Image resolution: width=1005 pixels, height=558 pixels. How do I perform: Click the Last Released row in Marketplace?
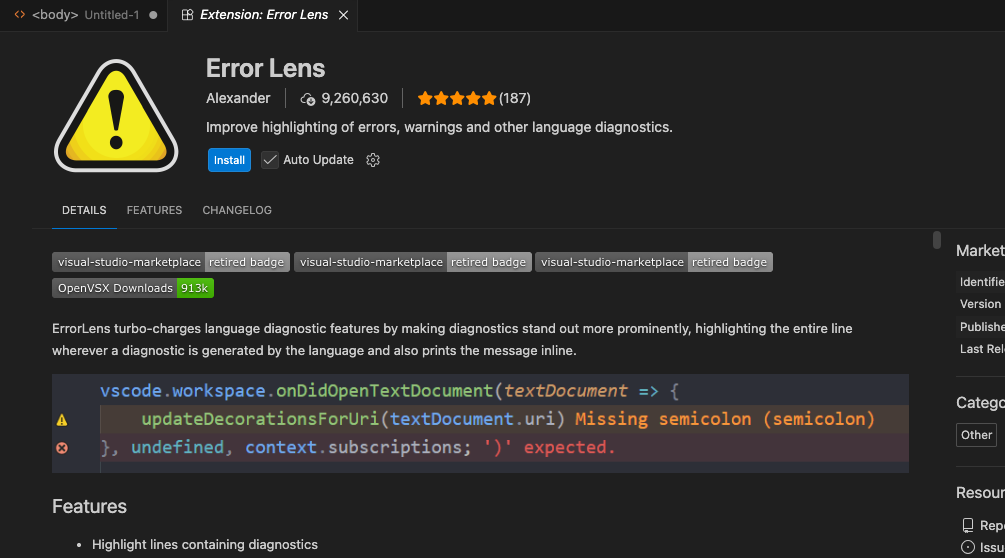980,349
